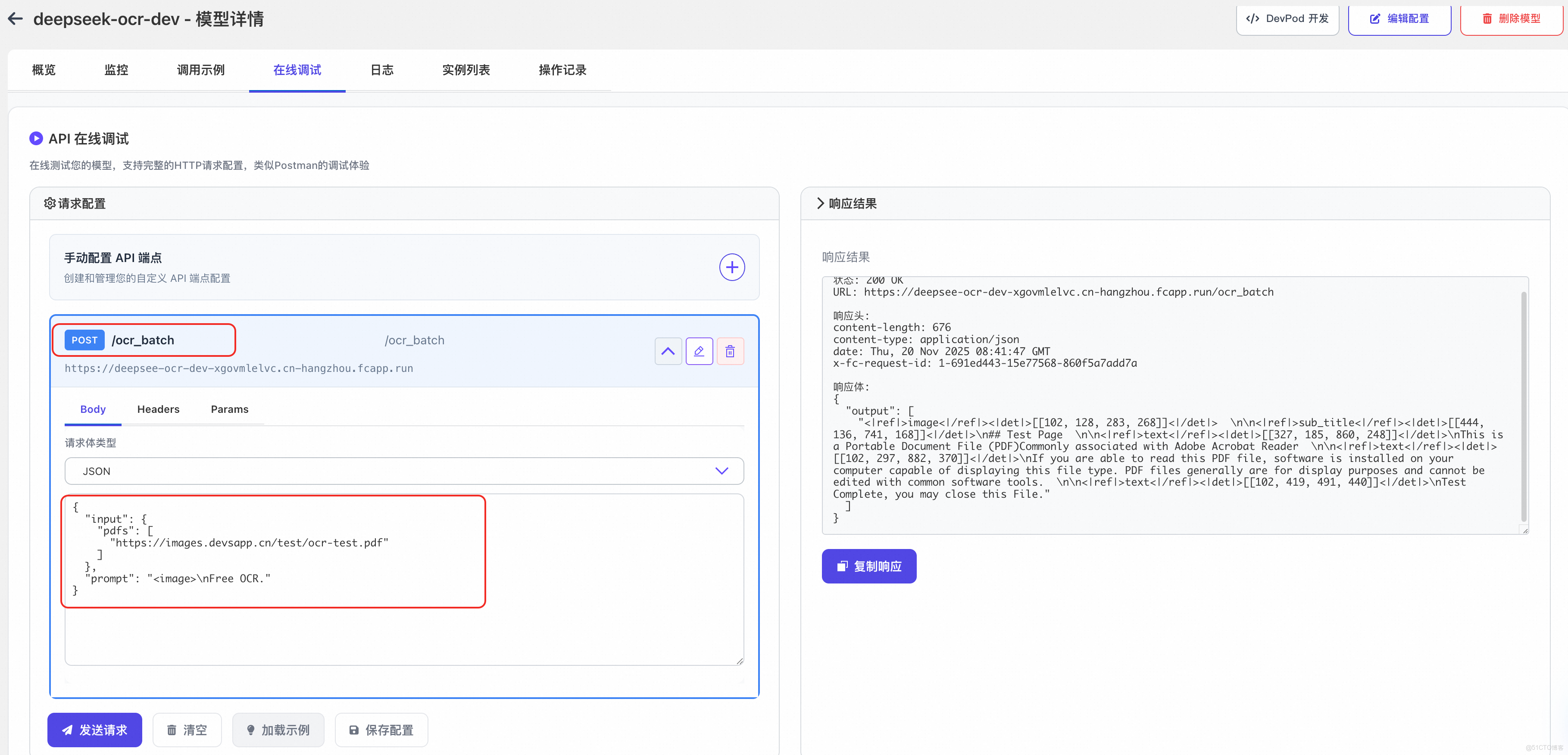Click the back arrow beside the model title
The width and height of the screenshot is (1568, 755).
16,19
